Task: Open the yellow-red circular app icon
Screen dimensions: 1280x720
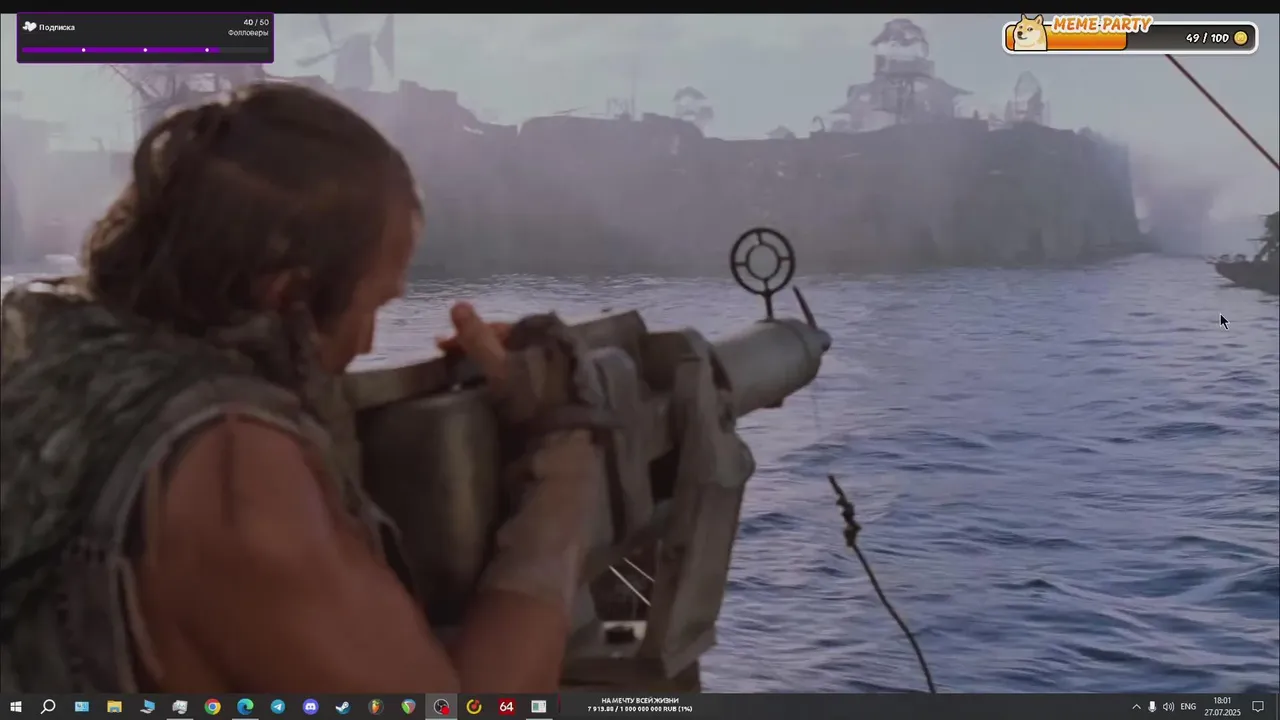Action: pos(474,707)
